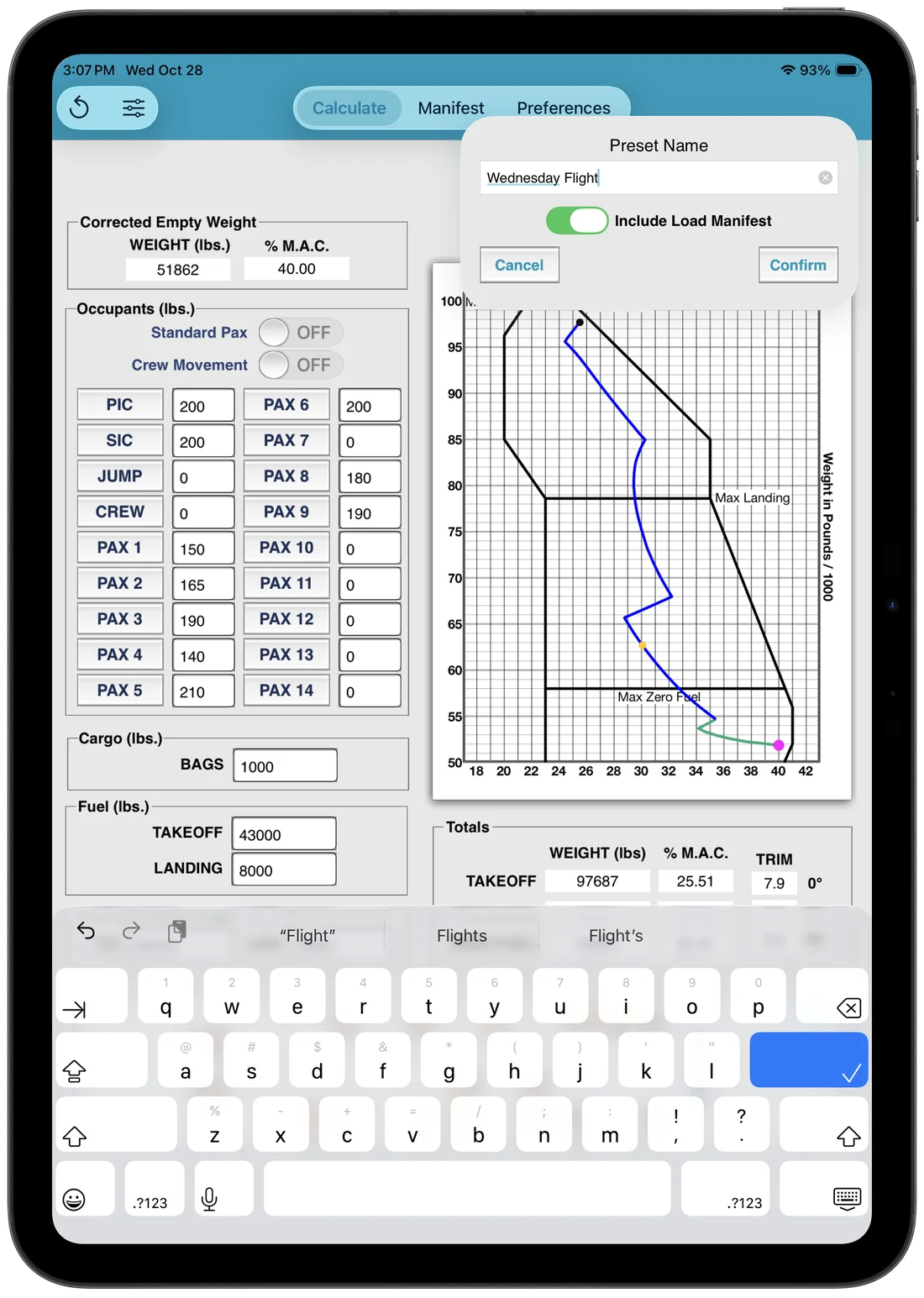
Task: Turn off Include Load Manifest switch
Action: 577,221
